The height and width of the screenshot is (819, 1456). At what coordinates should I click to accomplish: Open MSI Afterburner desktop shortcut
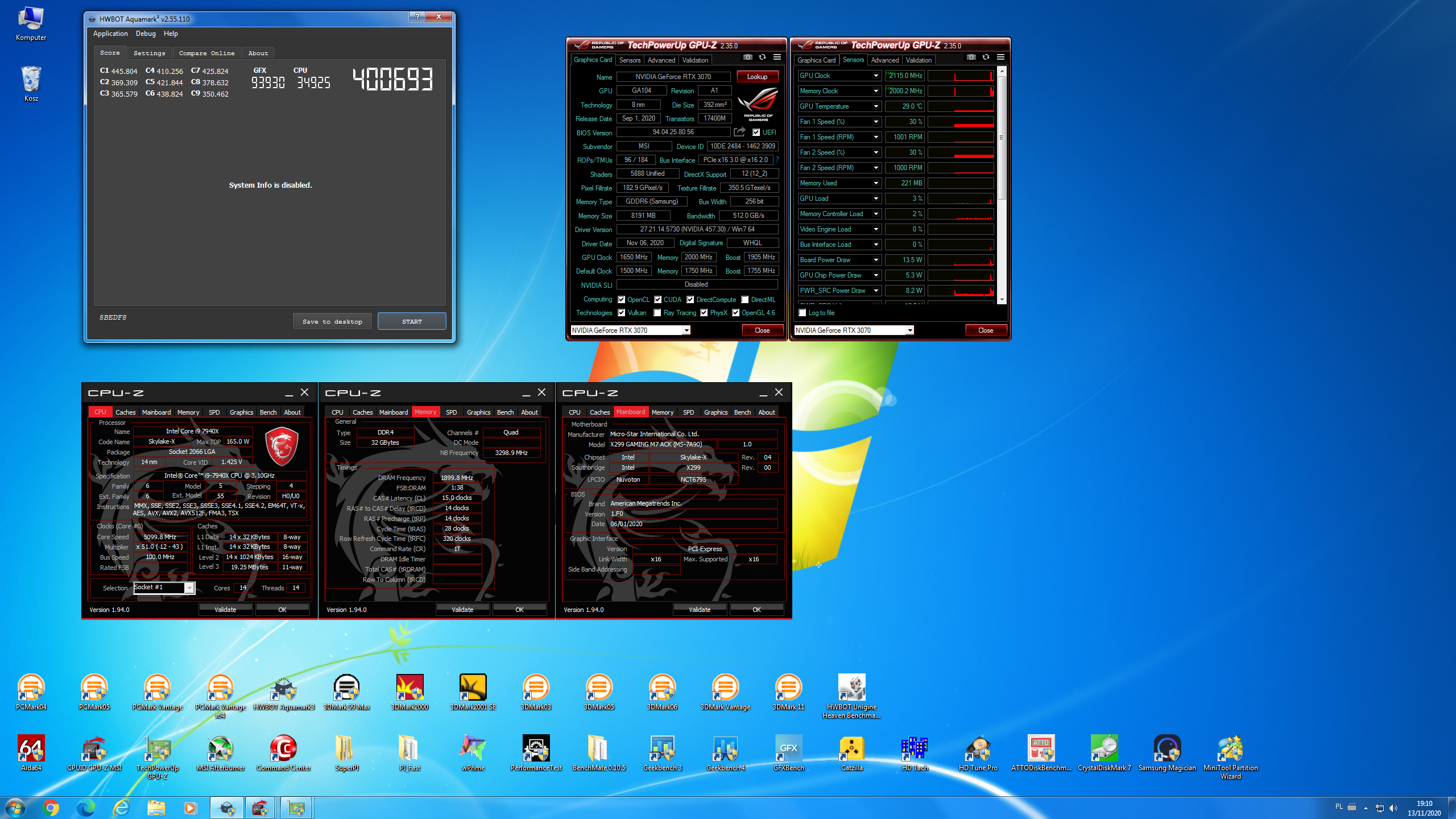tap(221, 753)
